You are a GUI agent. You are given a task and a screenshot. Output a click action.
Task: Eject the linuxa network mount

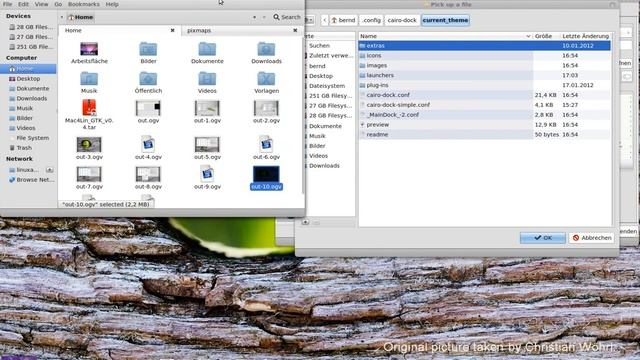tap(50, 169)
